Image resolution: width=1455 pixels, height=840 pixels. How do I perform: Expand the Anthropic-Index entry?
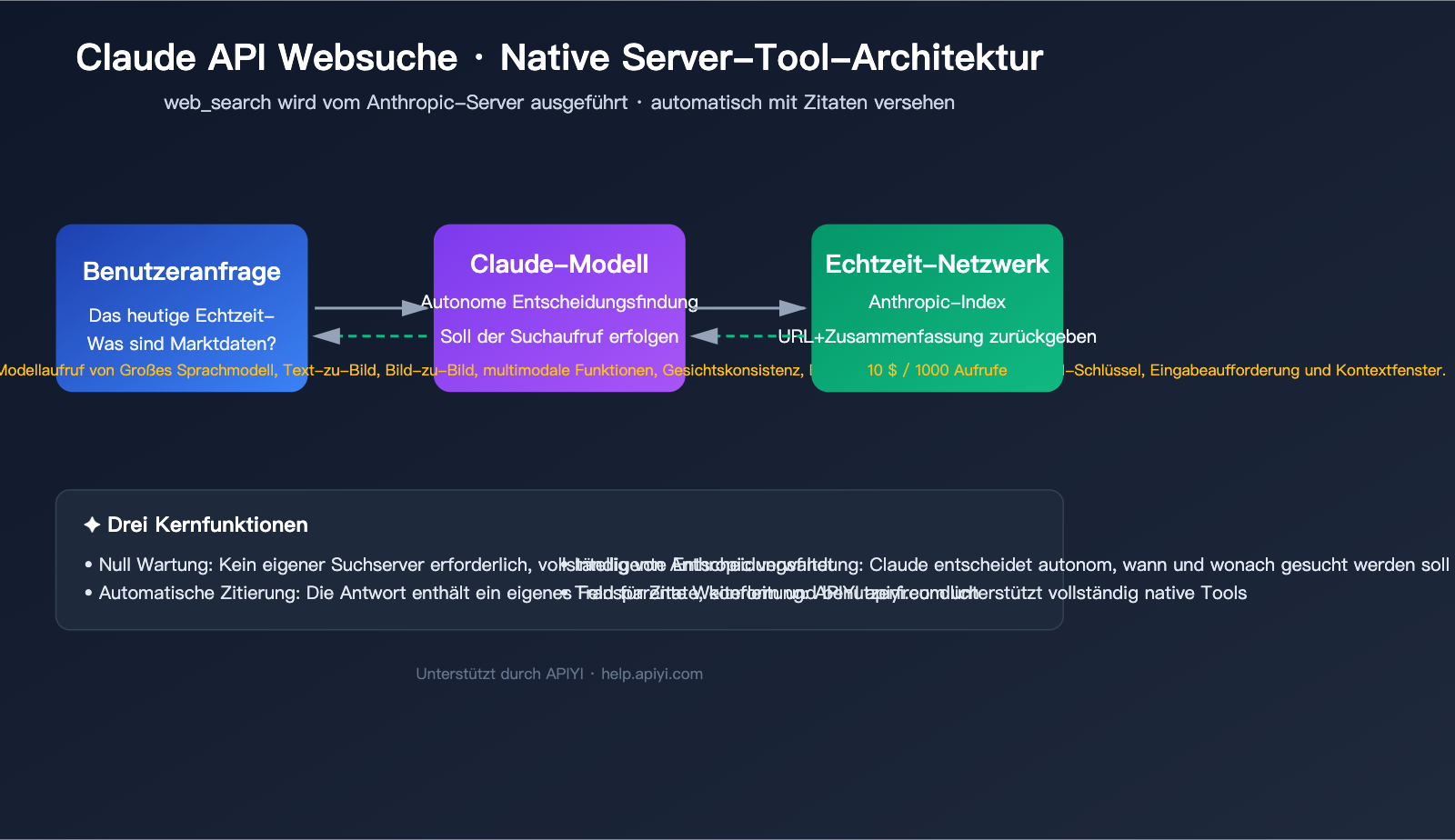coord(937,302)
